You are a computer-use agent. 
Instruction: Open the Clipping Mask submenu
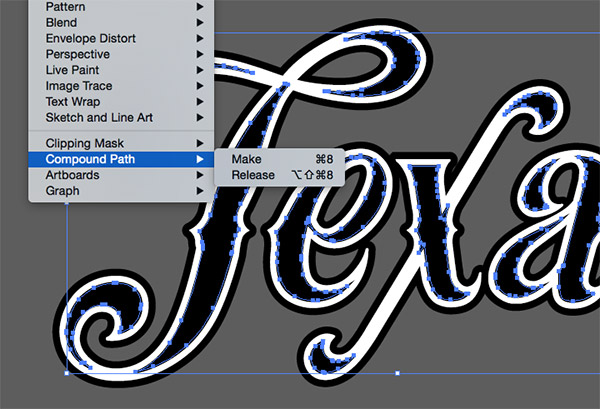[84, 143]
